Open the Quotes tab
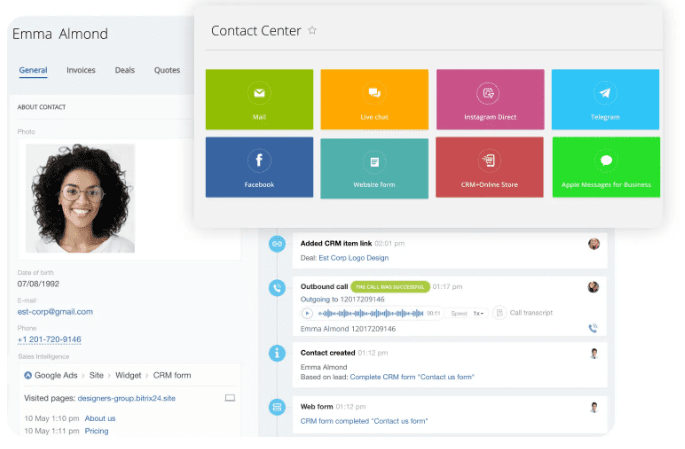Screen dimensions: 685x449 tap(167, 70)
